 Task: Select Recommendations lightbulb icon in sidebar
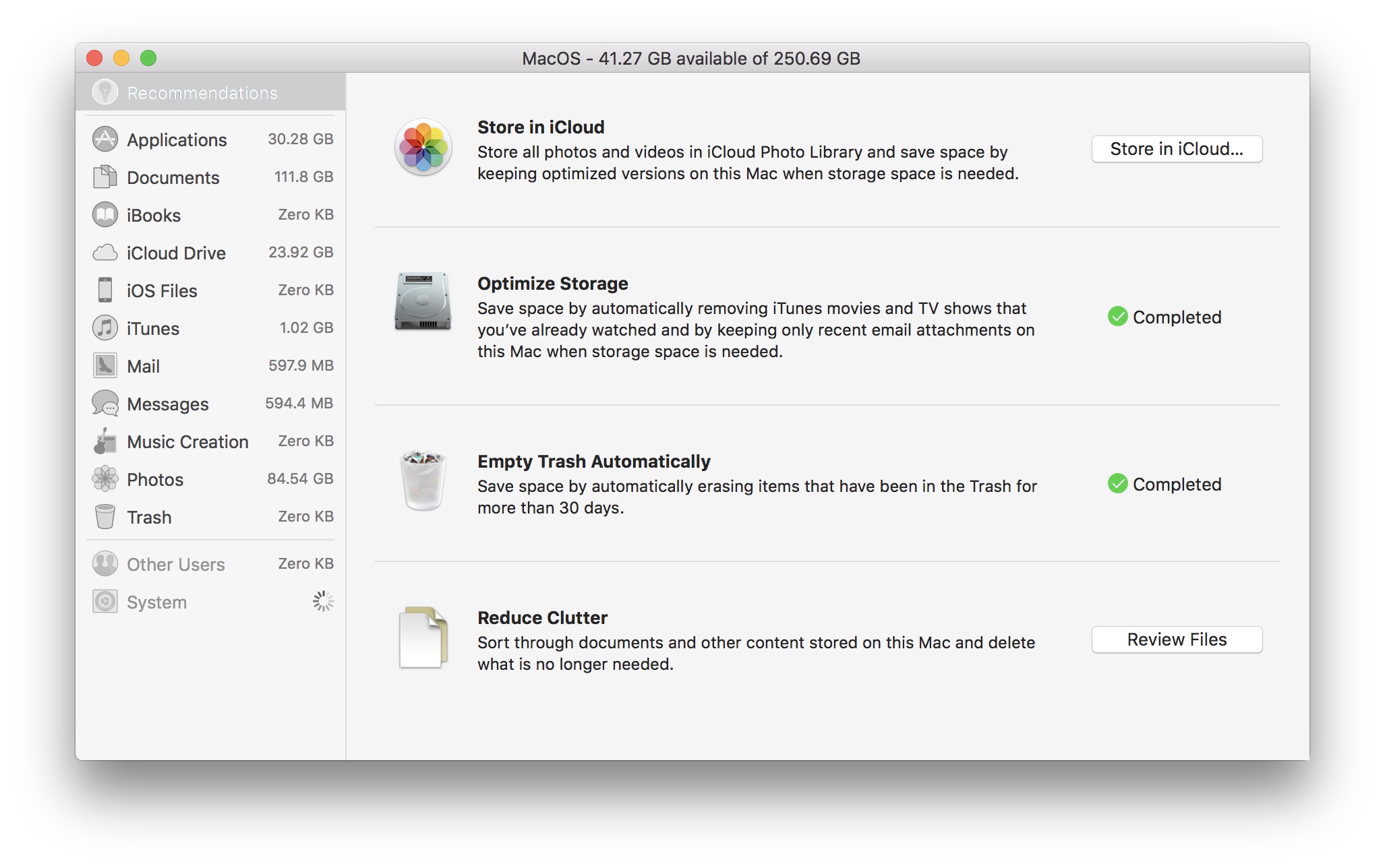tap(105, 92)
